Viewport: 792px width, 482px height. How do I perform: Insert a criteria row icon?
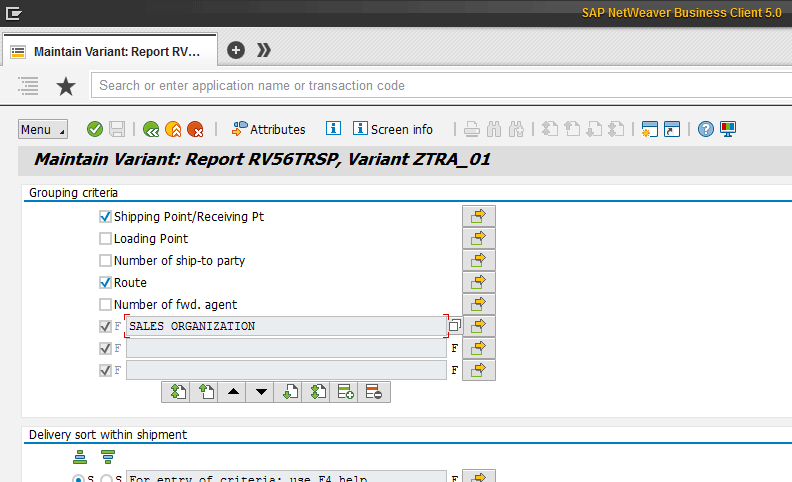345,392
